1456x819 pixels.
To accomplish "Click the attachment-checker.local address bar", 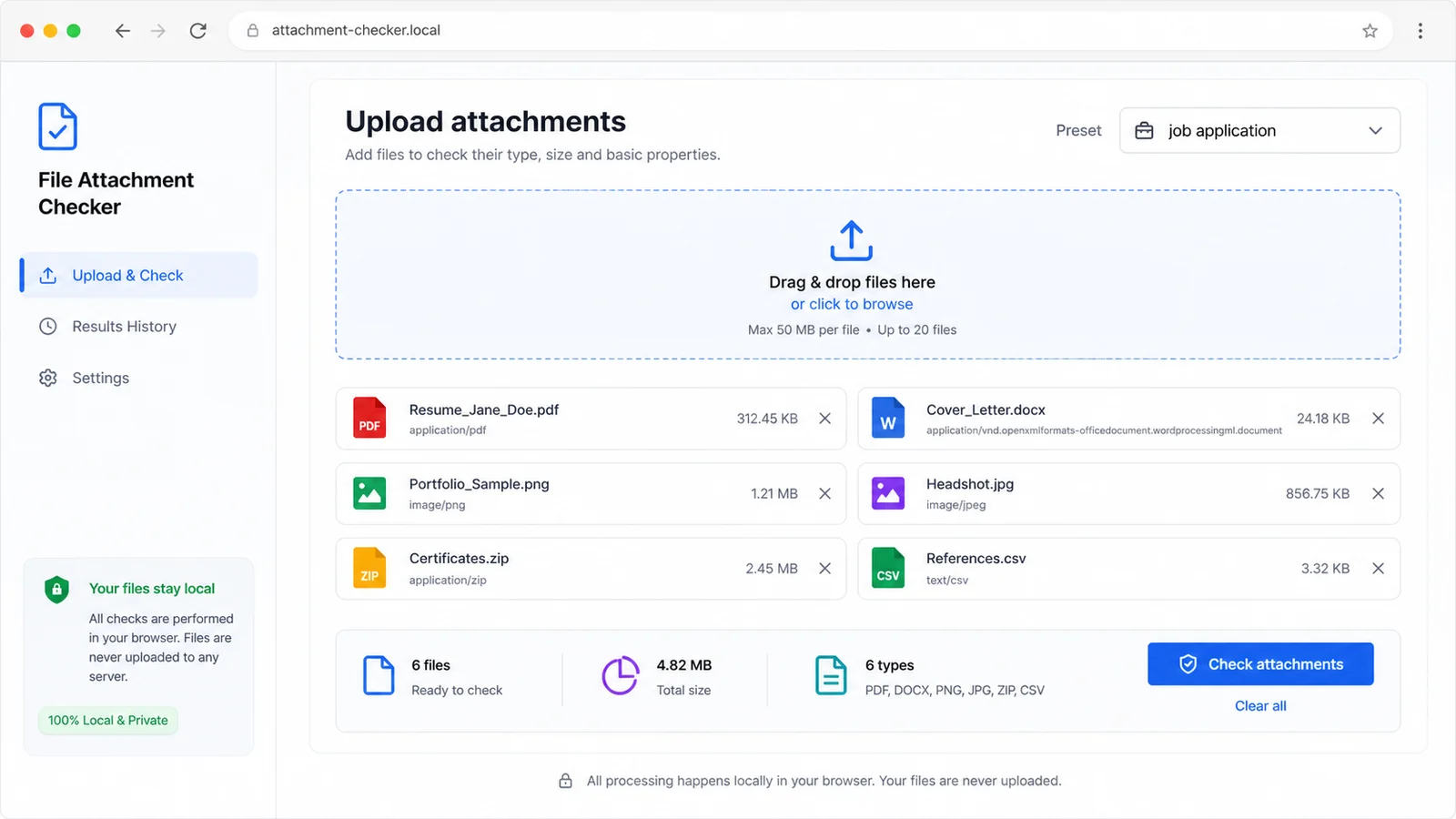I will [x=810, y=31].
